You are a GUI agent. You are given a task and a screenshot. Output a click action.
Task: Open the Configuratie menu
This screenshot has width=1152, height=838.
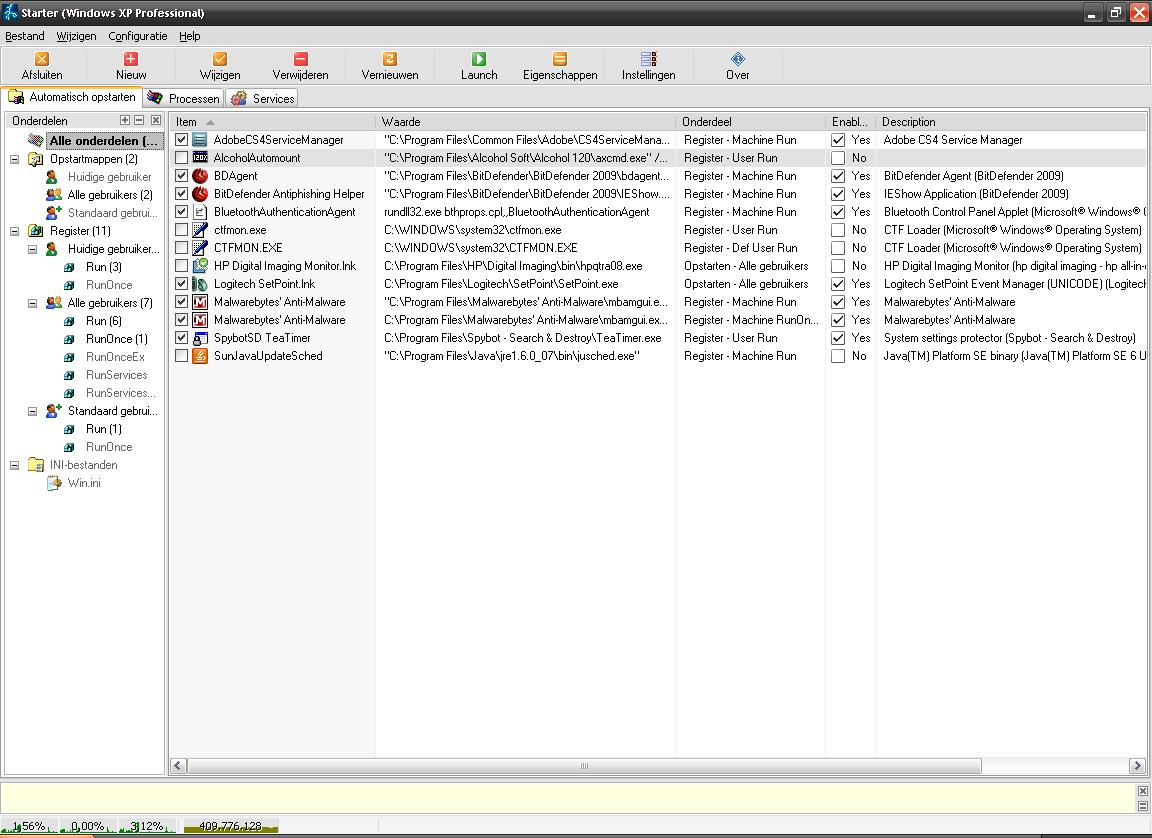point(137,36)
